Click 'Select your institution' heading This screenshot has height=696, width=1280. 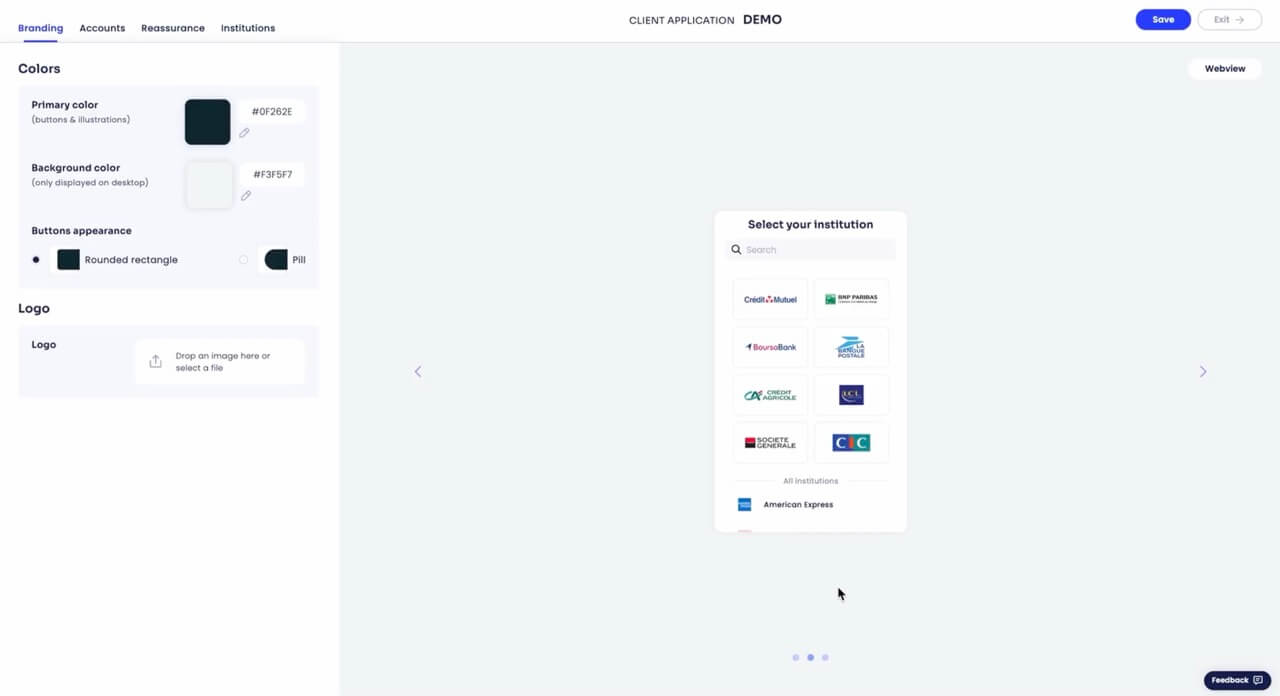click(x=811, y=225)
